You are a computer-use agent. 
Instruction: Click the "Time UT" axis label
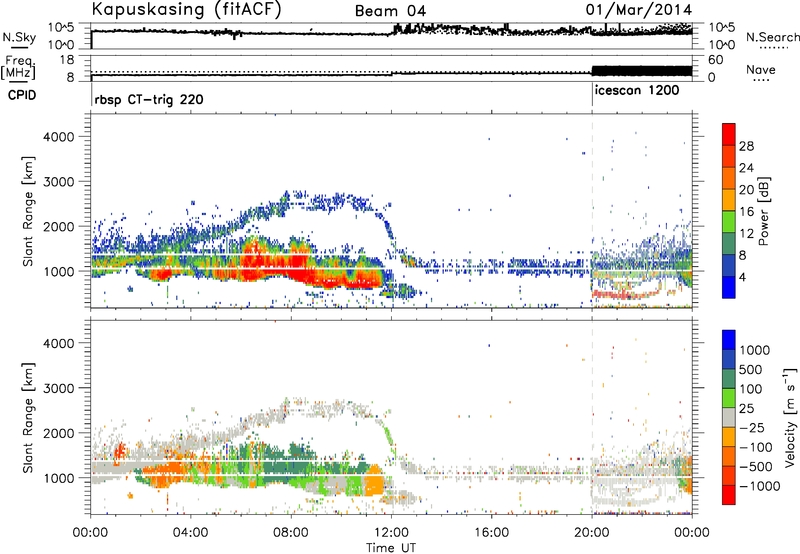[391, 548]
